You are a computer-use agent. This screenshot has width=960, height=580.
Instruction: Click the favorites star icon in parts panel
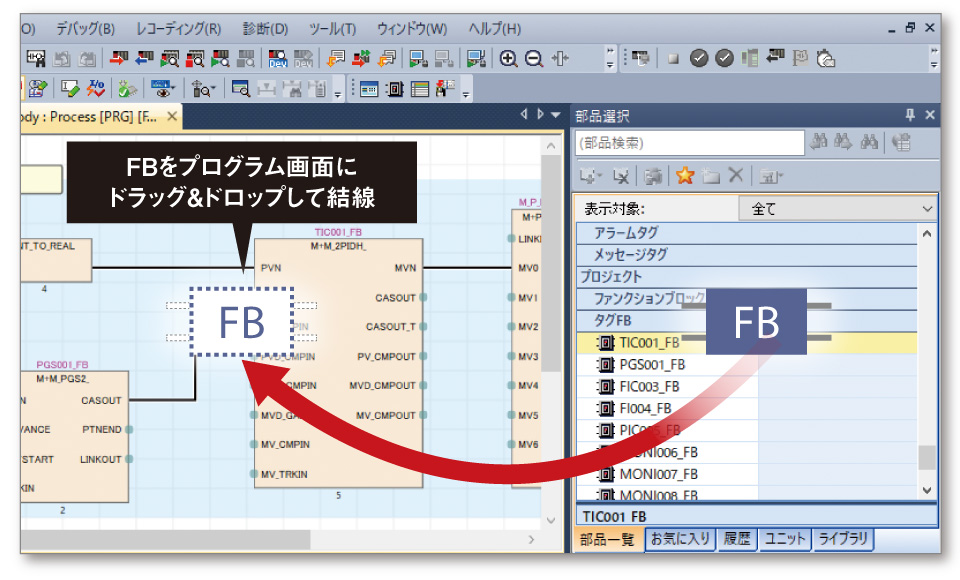coord(685,176)
